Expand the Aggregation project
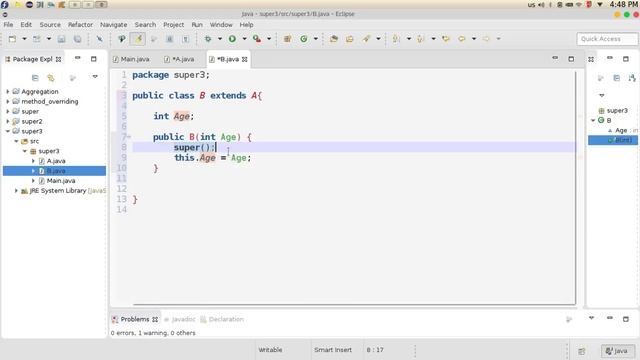 click(x=8, y=91)
